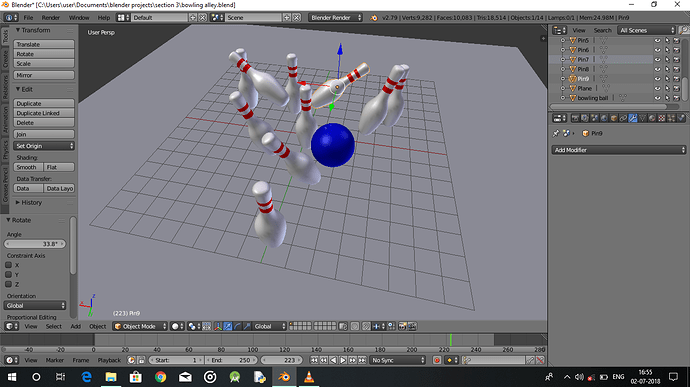
Task: Adjust the rotation Angle 33.8° slider
Action: tap(35, 244)
